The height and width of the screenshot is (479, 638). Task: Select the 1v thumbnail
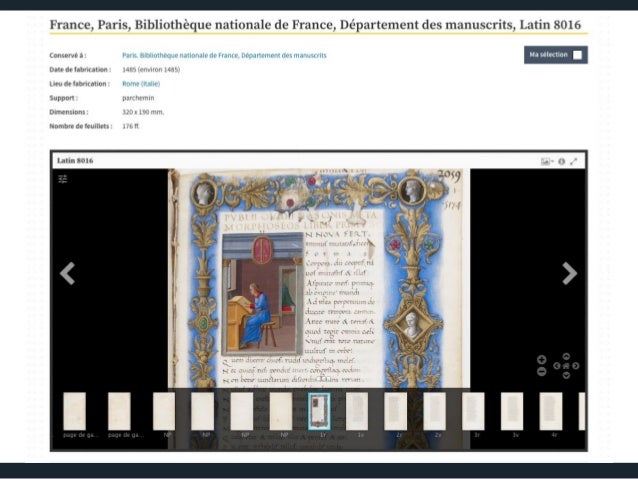click(357, 411)
